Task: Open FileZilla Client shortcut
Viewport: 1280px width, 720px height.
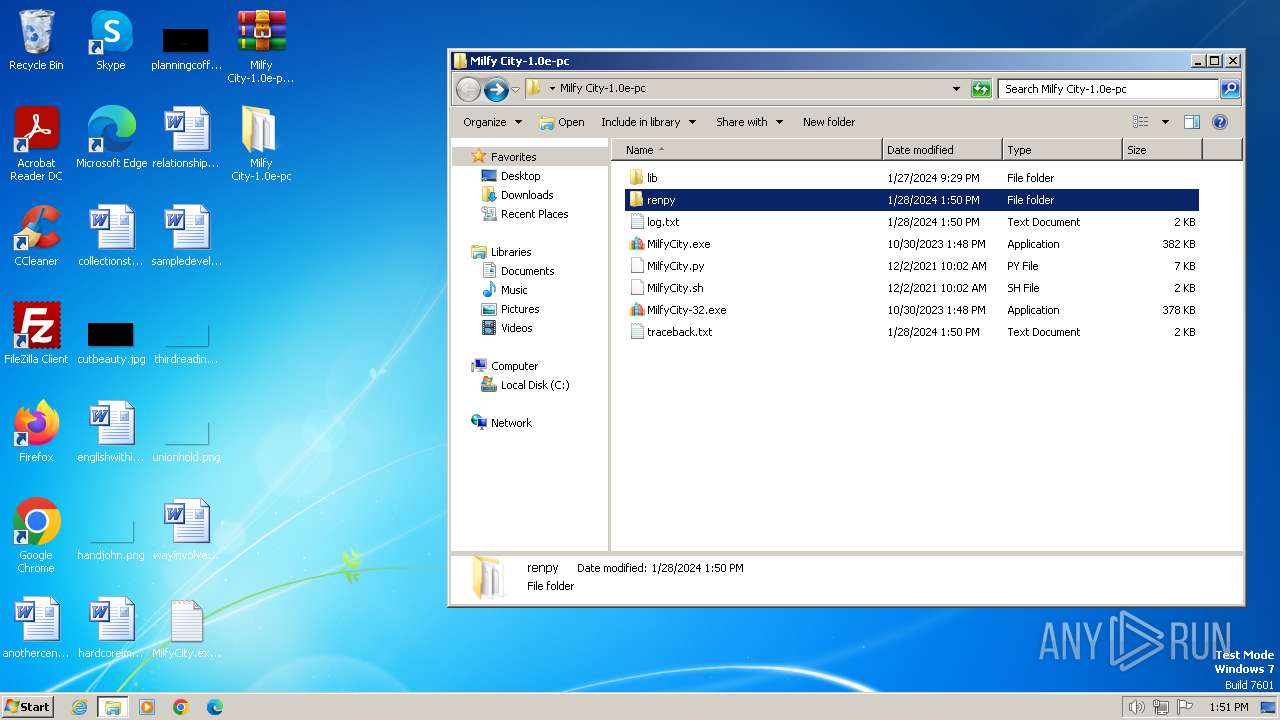Action: click(36, 335)
